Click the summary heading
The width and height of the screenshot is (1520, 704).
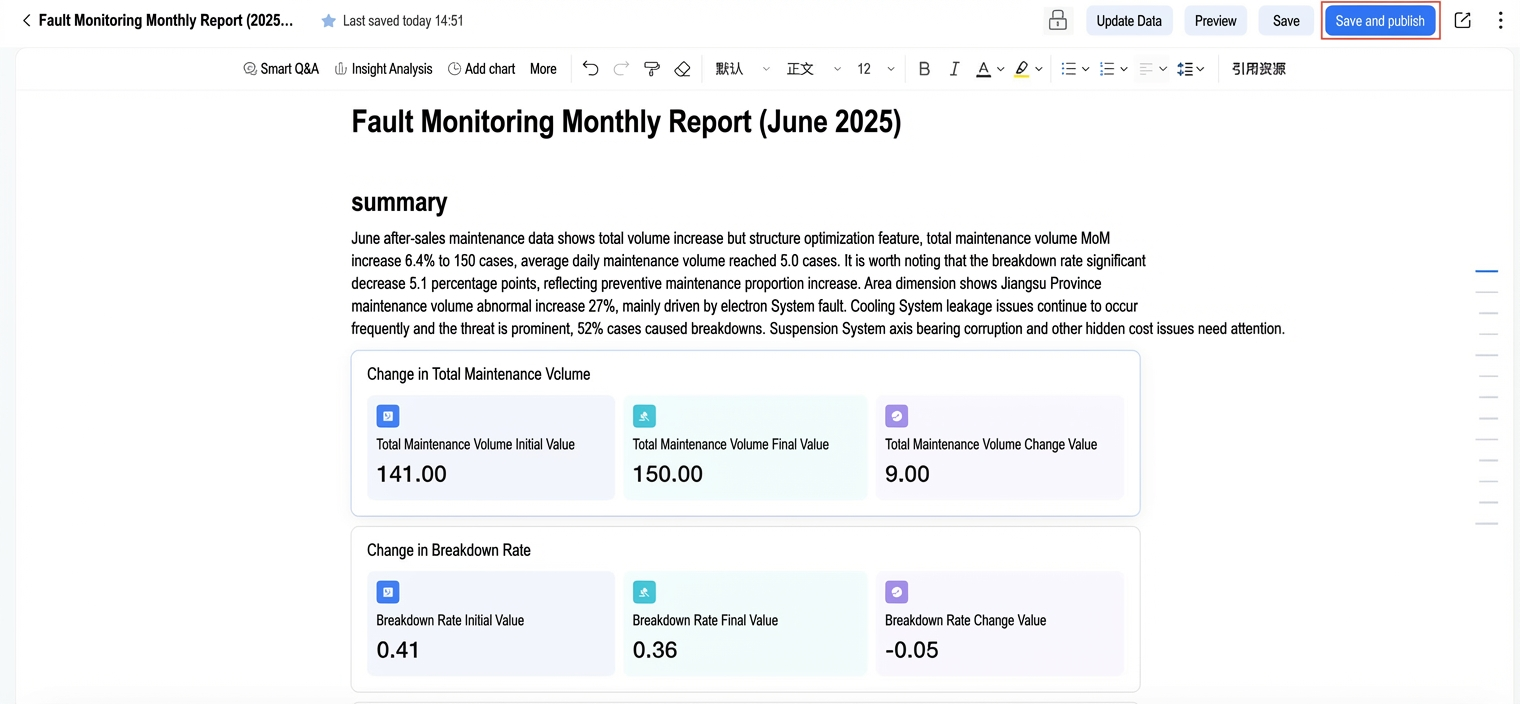tap(399, 202)
